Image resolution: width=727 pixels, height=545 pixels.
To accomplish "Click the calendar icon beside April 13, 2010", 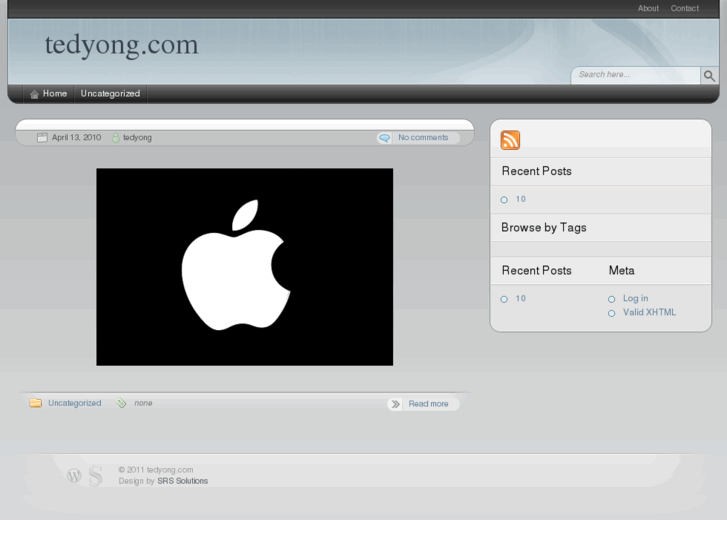I will click(x=42, y=138).
